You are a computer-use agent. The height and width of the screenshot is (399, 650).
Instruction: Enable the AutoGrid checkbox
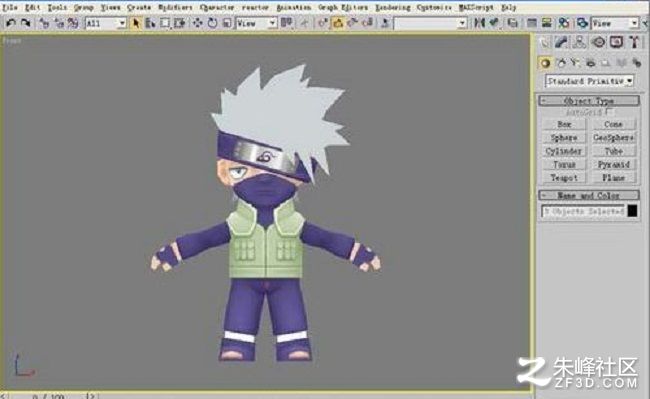[x=609, y=112]
